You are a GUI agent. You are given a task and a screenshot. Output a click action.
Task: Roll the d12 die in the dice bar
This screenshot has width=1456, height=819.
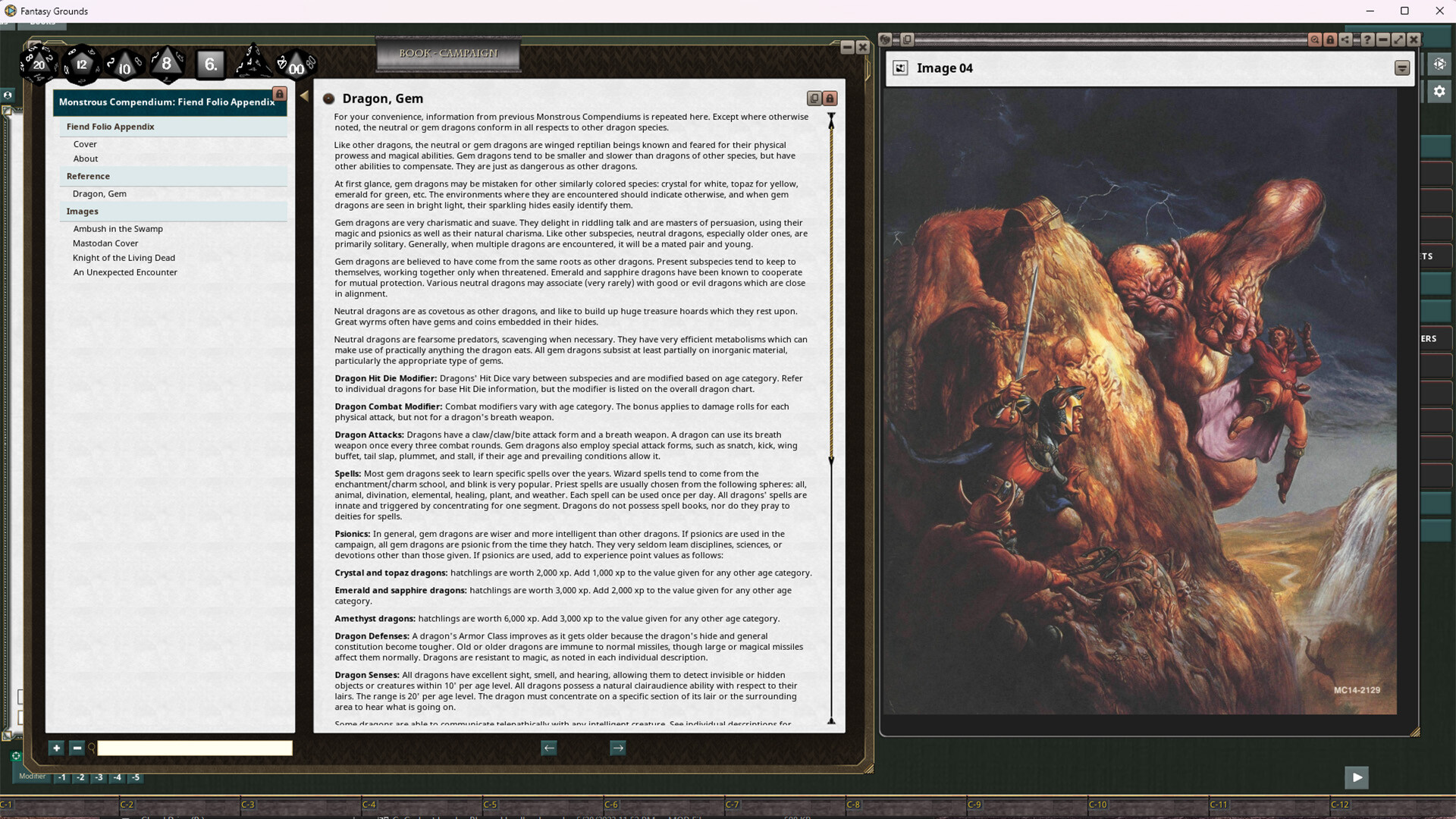81,64
